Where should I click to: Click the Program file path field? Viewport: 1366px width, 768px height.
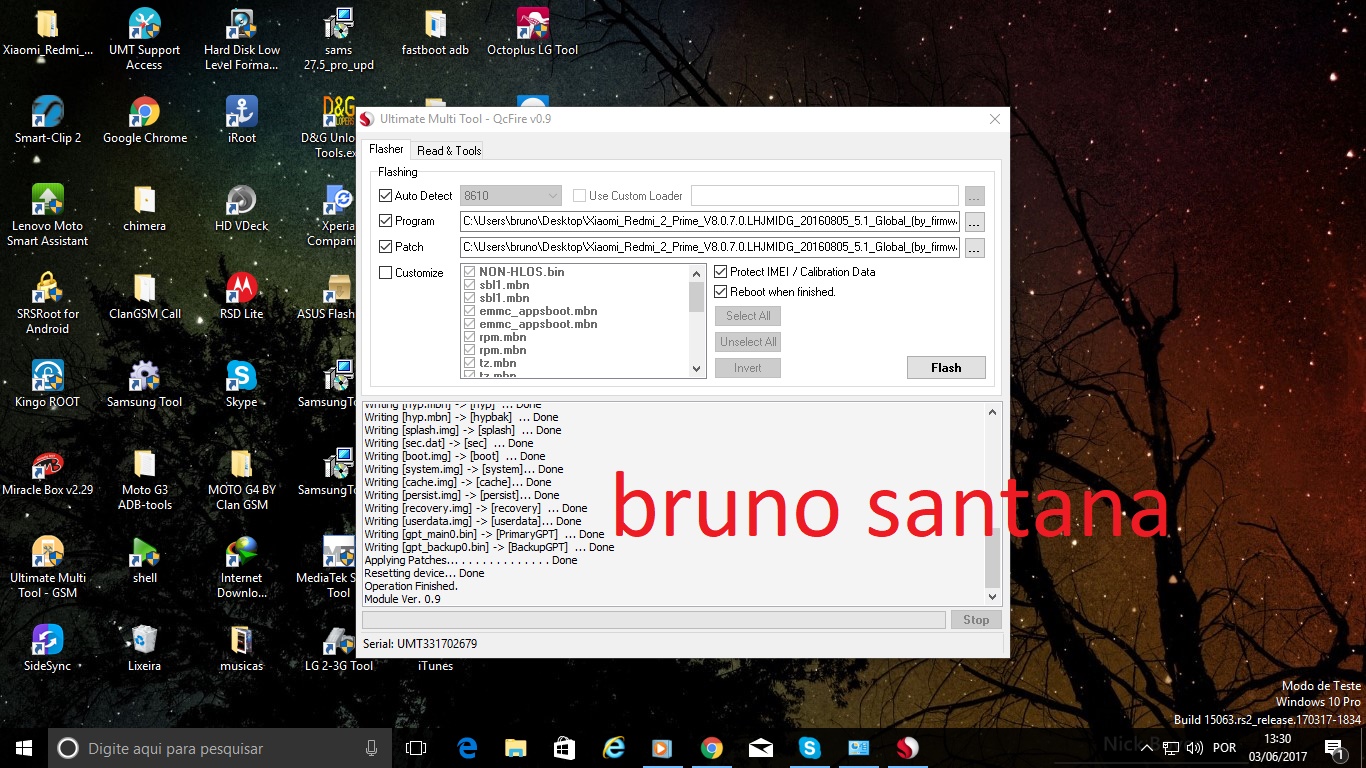710,222
